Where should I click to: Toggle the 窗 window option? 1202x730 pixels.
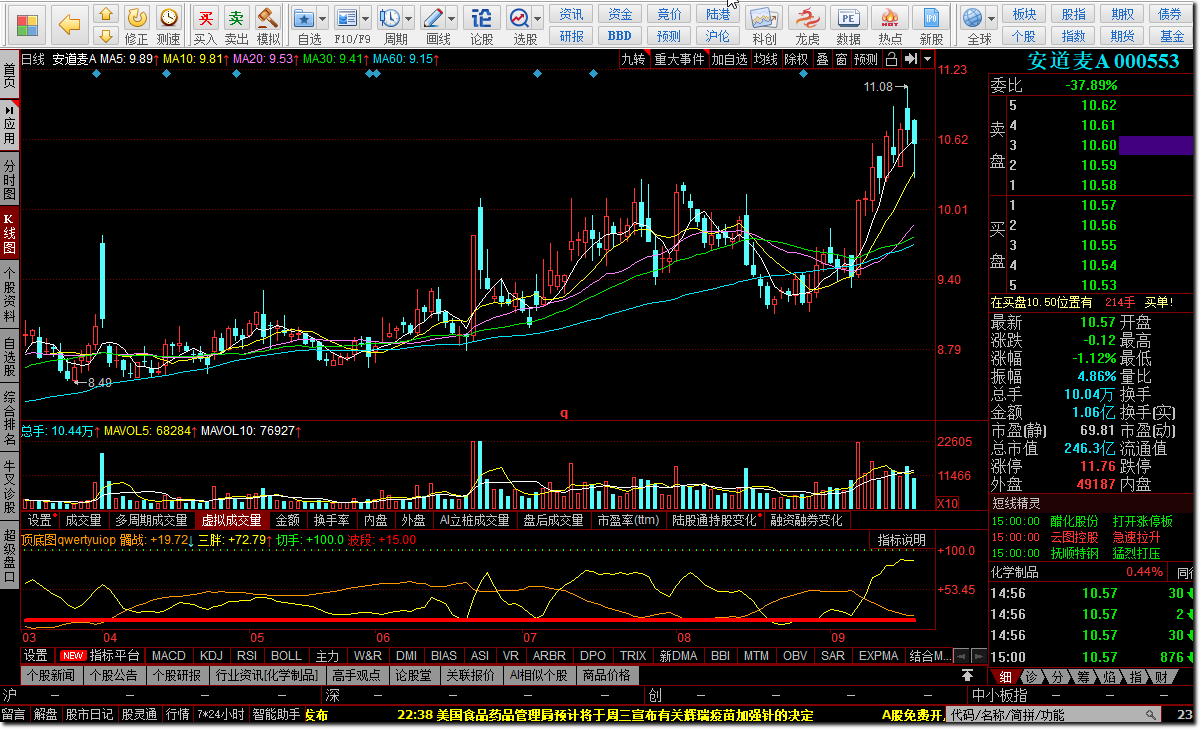[x=841, y=59]
